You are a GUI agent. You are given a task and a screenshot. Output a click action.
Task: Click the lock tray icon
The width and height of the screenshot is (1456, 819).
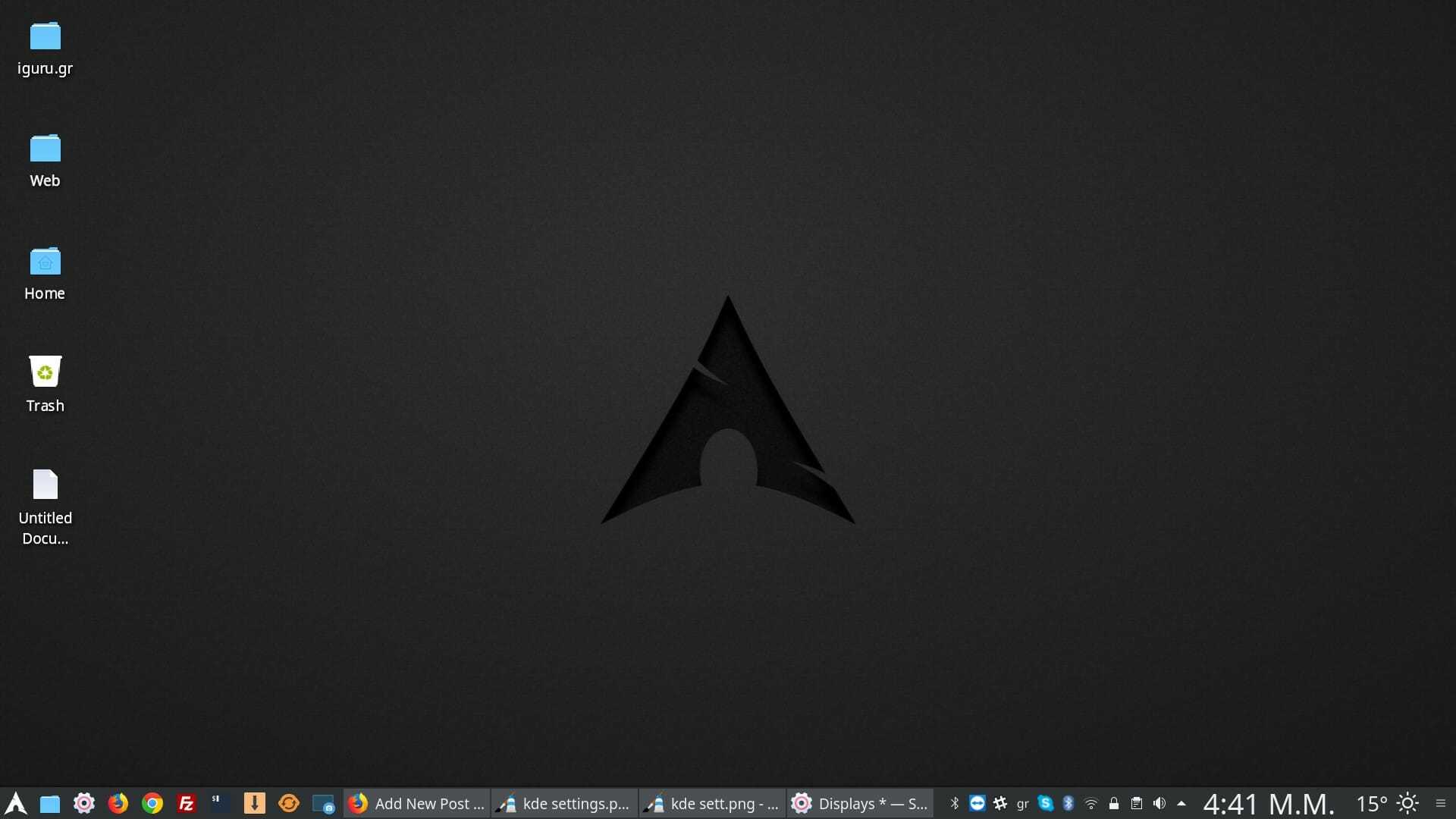(1114, 803)
